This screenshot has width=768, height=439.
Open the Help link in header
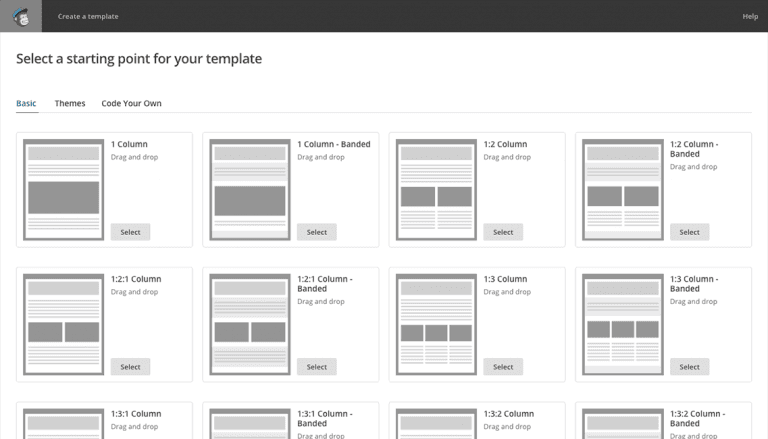(750, 16)
